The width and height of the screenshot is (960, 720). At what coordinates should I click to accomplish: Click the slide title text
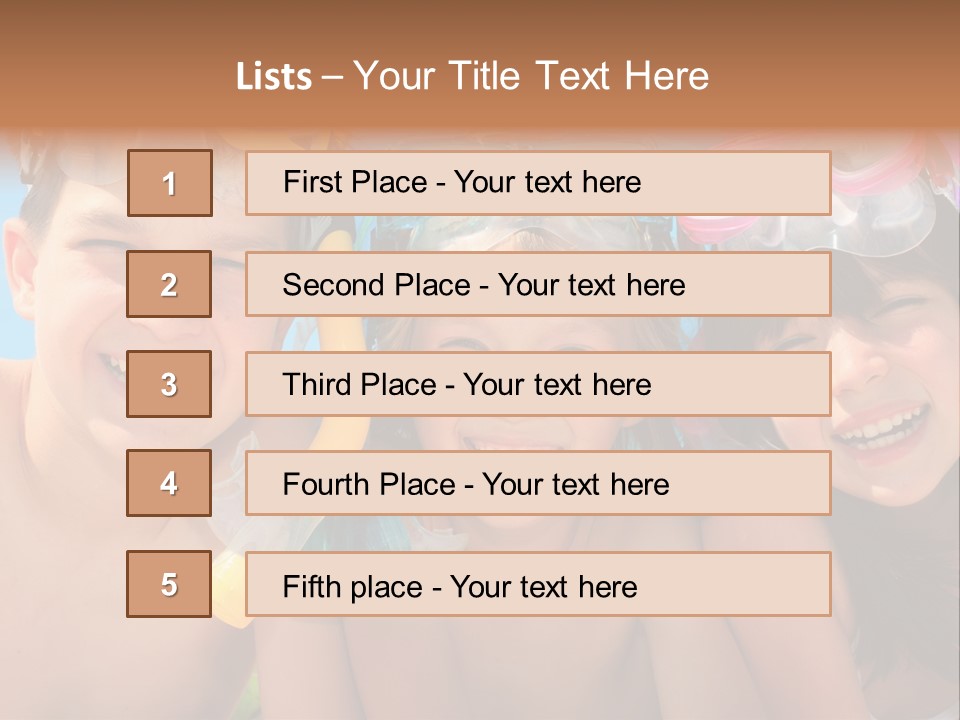pyautogui.click(x=472, y=76)
